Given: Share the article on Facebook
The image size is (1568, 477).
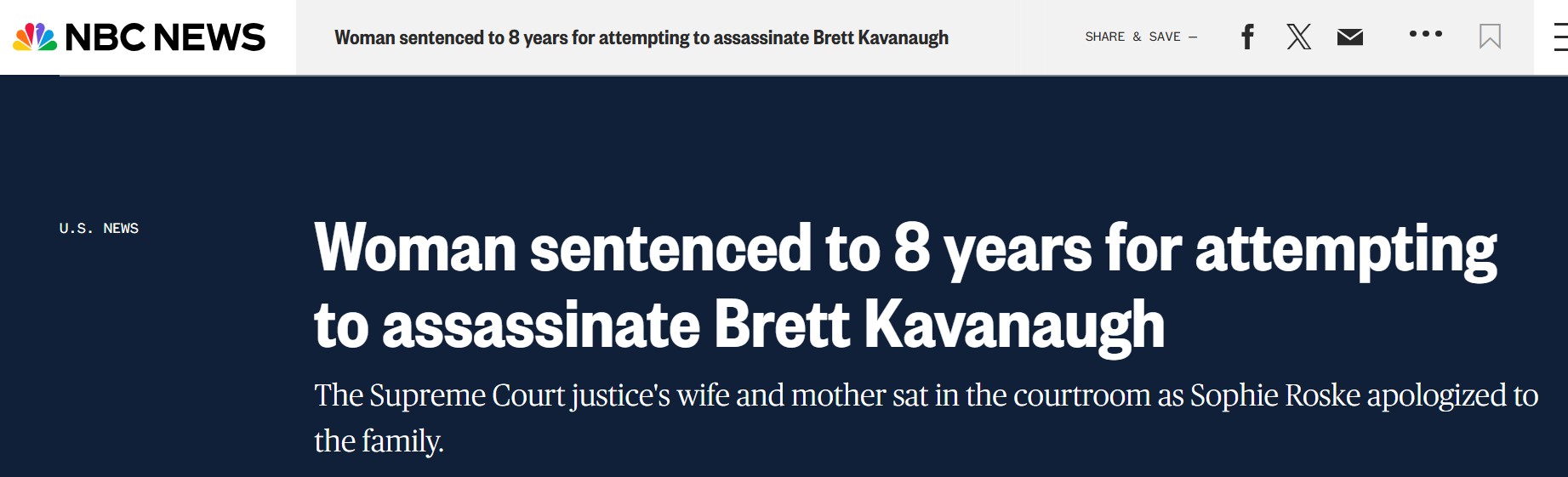Looking at the screenshot, I should tap(1247, 37).
